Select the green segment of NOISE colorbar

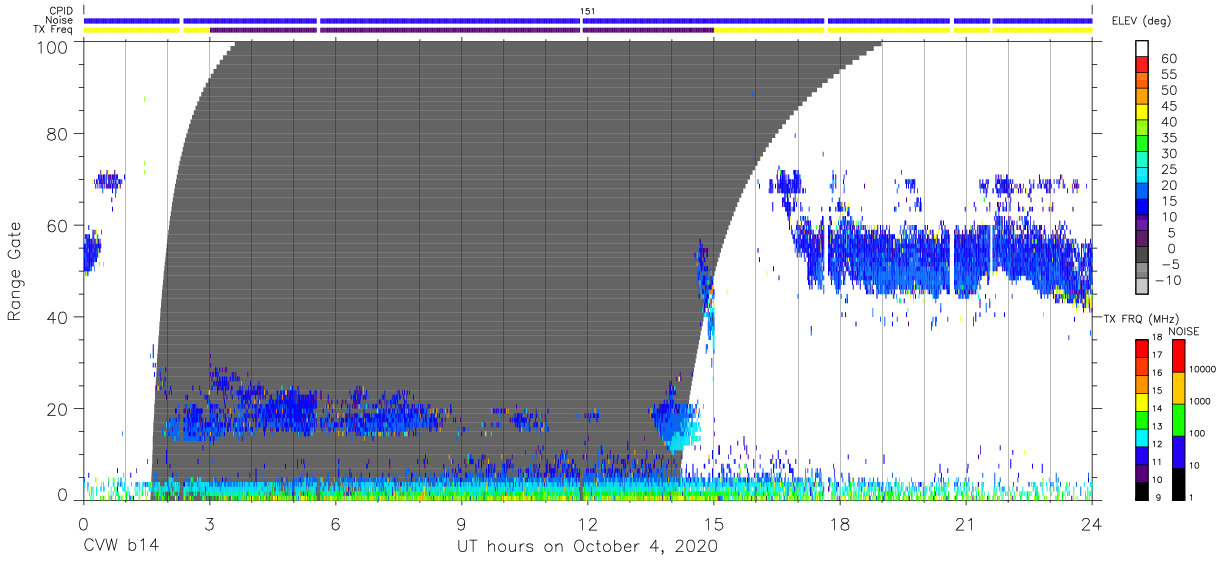[1179, 419]
